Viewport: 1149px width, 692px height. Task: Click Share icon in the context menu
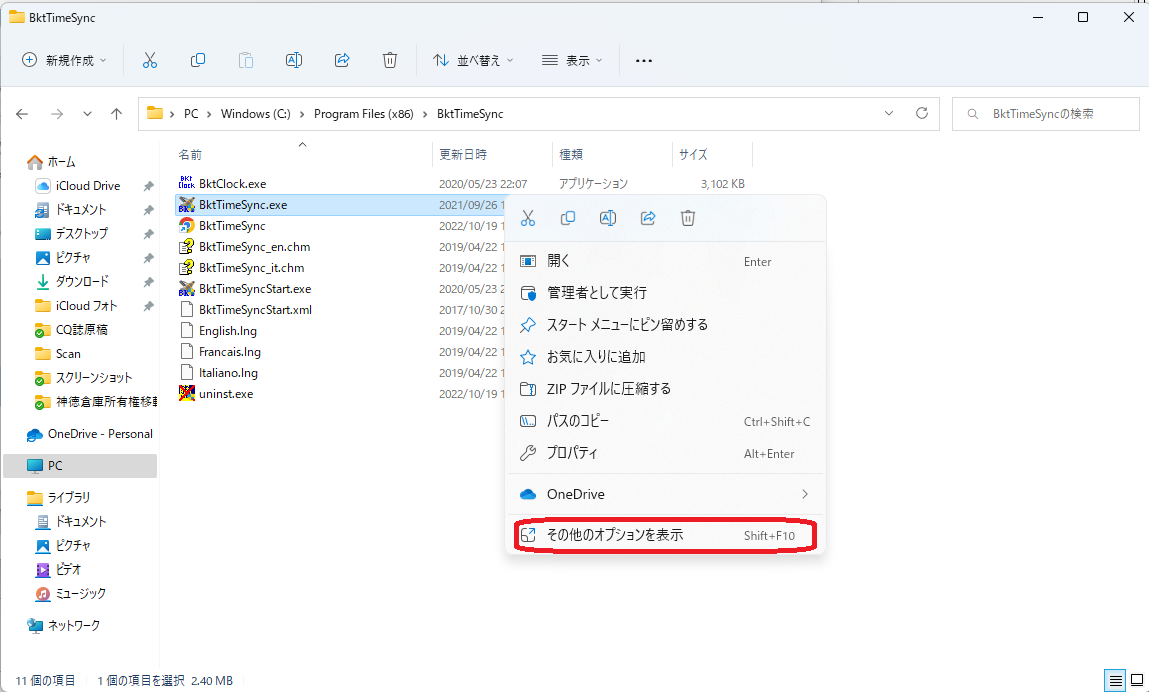[648, 218]
